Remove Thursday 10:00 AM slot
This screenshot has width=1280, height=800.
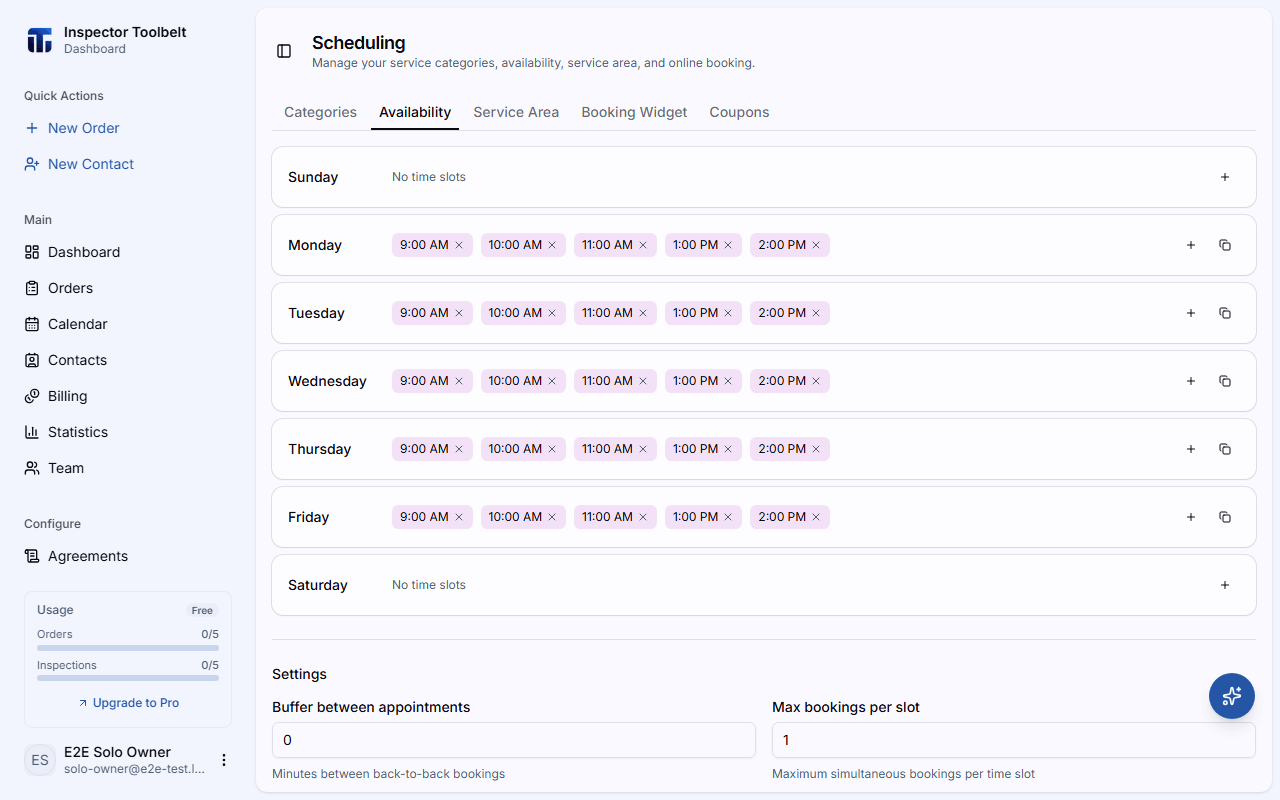point(552,449)
